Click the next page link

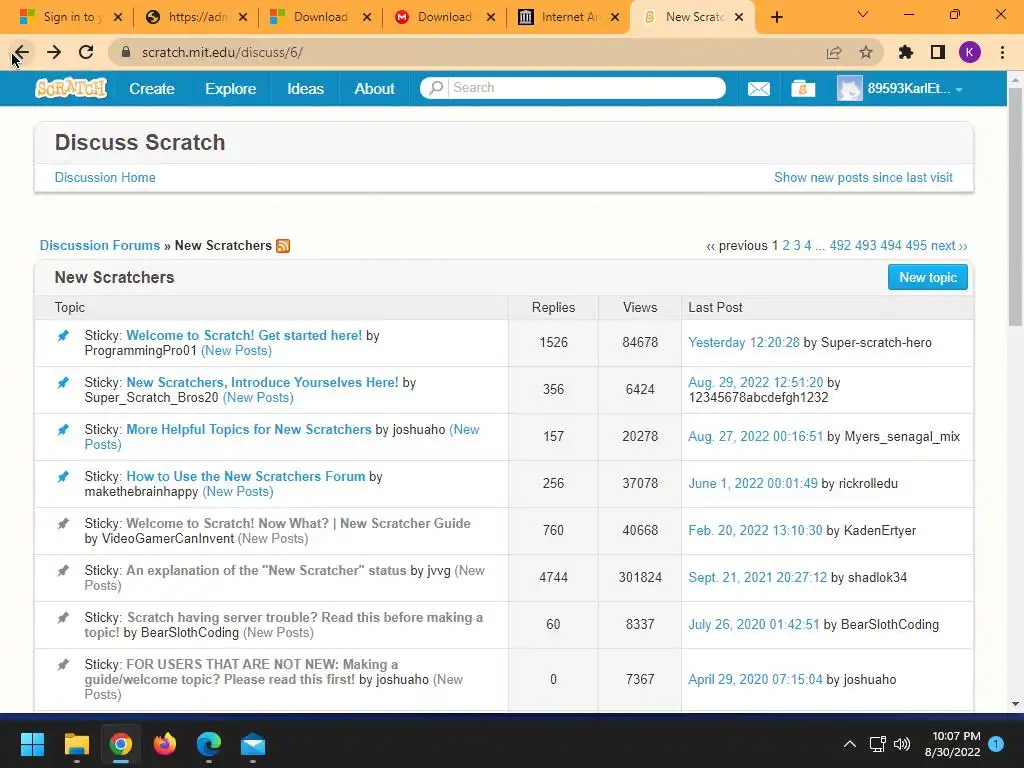tap(949, 246)
